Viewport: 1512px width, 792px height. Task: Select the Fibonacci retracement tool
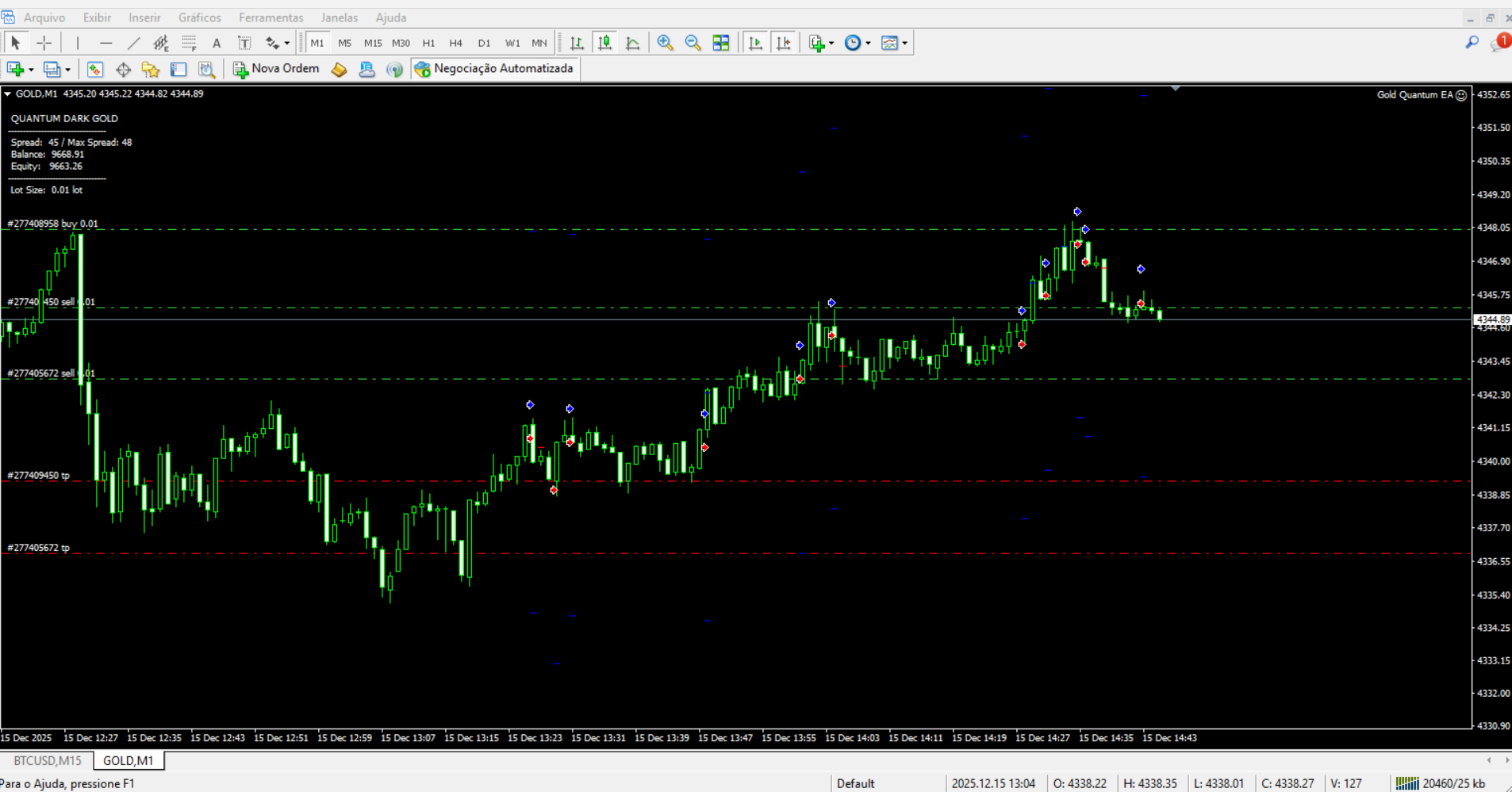189,42
